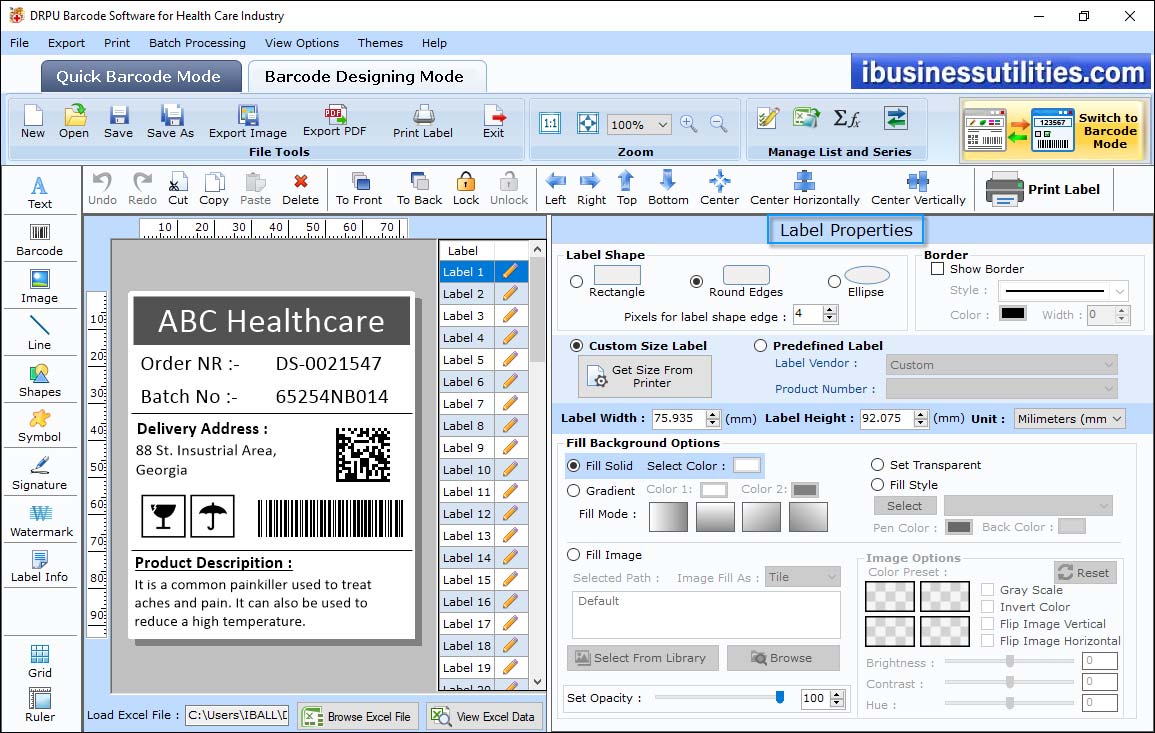Open Label Info tool
This screenshot has height=733, width=1155.
coord(40,567)
